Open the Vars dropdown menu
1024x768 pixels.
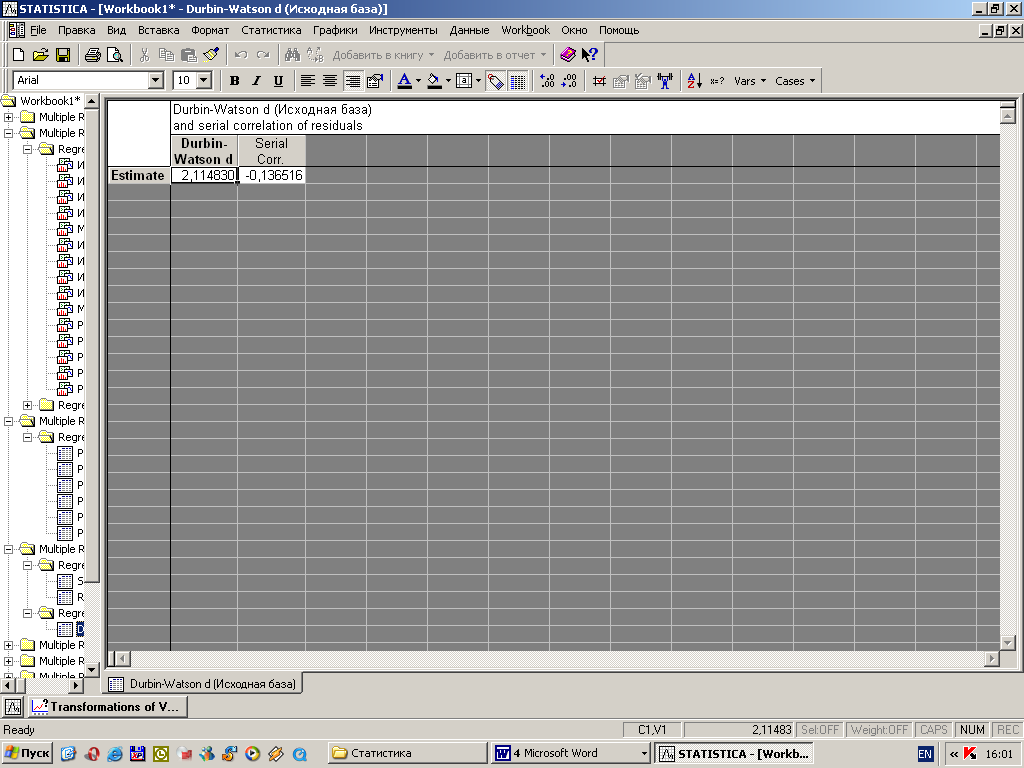750,81
